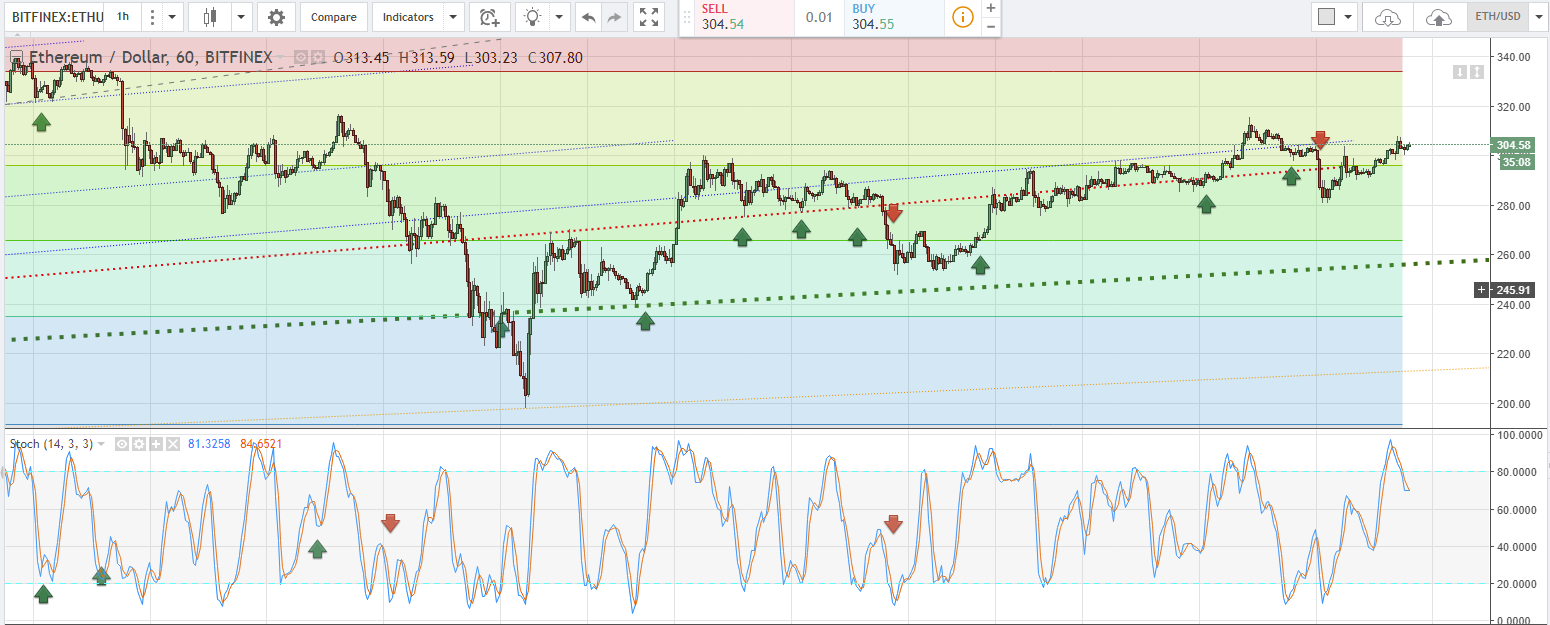Expand the layout selection dropdown arrow
The width and height of the screenshot is (1550, 625).
click(x=1349, y=17)
